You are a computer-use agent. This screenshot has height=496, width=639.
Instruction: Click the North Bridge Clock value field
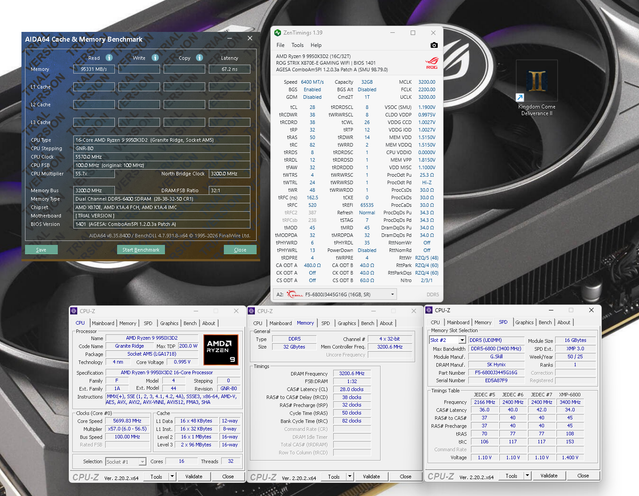click(229, 174)
